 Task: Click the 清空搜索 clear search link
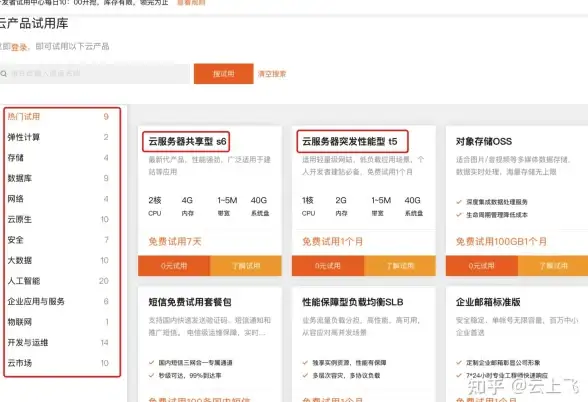pos(272,74)
